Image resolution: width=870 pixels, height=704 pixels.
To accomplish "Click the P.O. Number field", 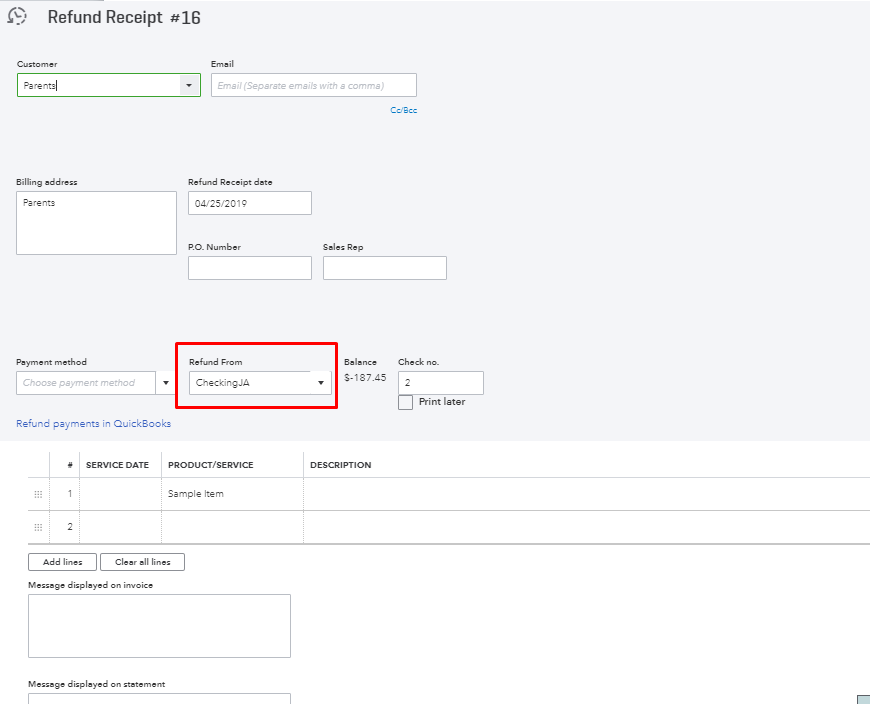I will [x=250, y=268].
